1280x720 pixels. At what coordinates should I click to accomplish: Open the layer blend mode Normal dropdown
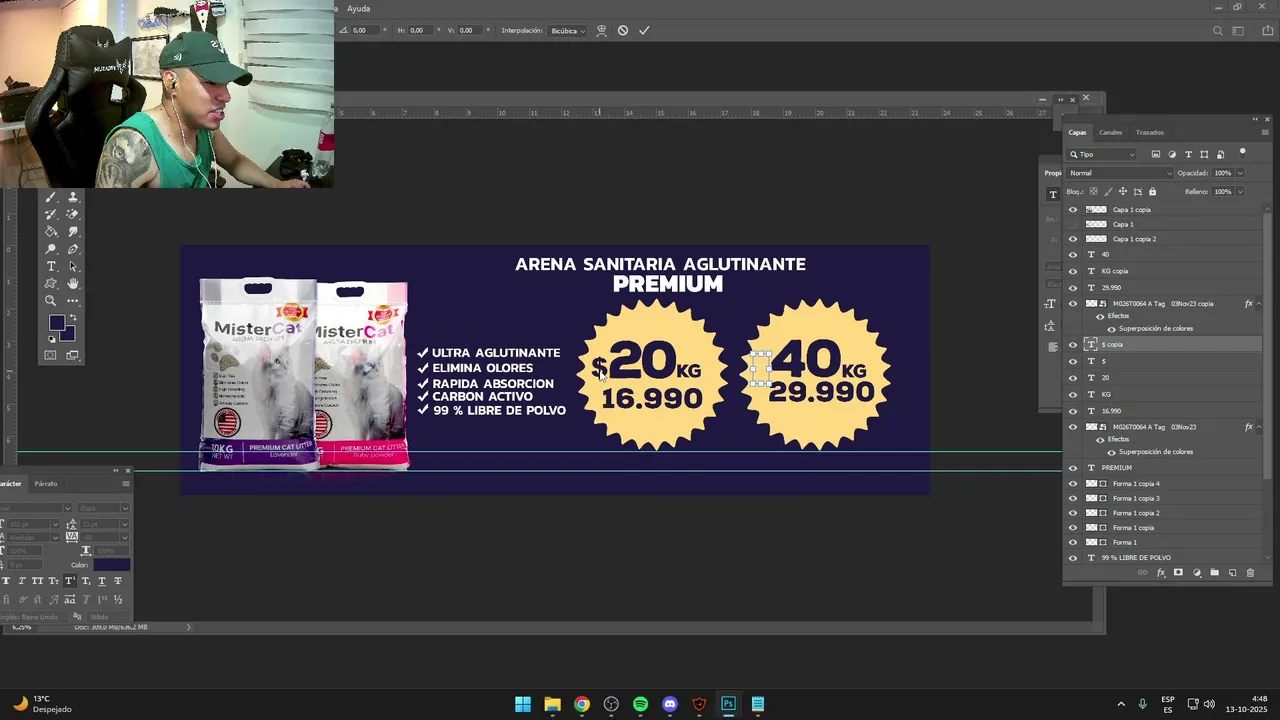pyautogui.click(x=1120, y=173)
